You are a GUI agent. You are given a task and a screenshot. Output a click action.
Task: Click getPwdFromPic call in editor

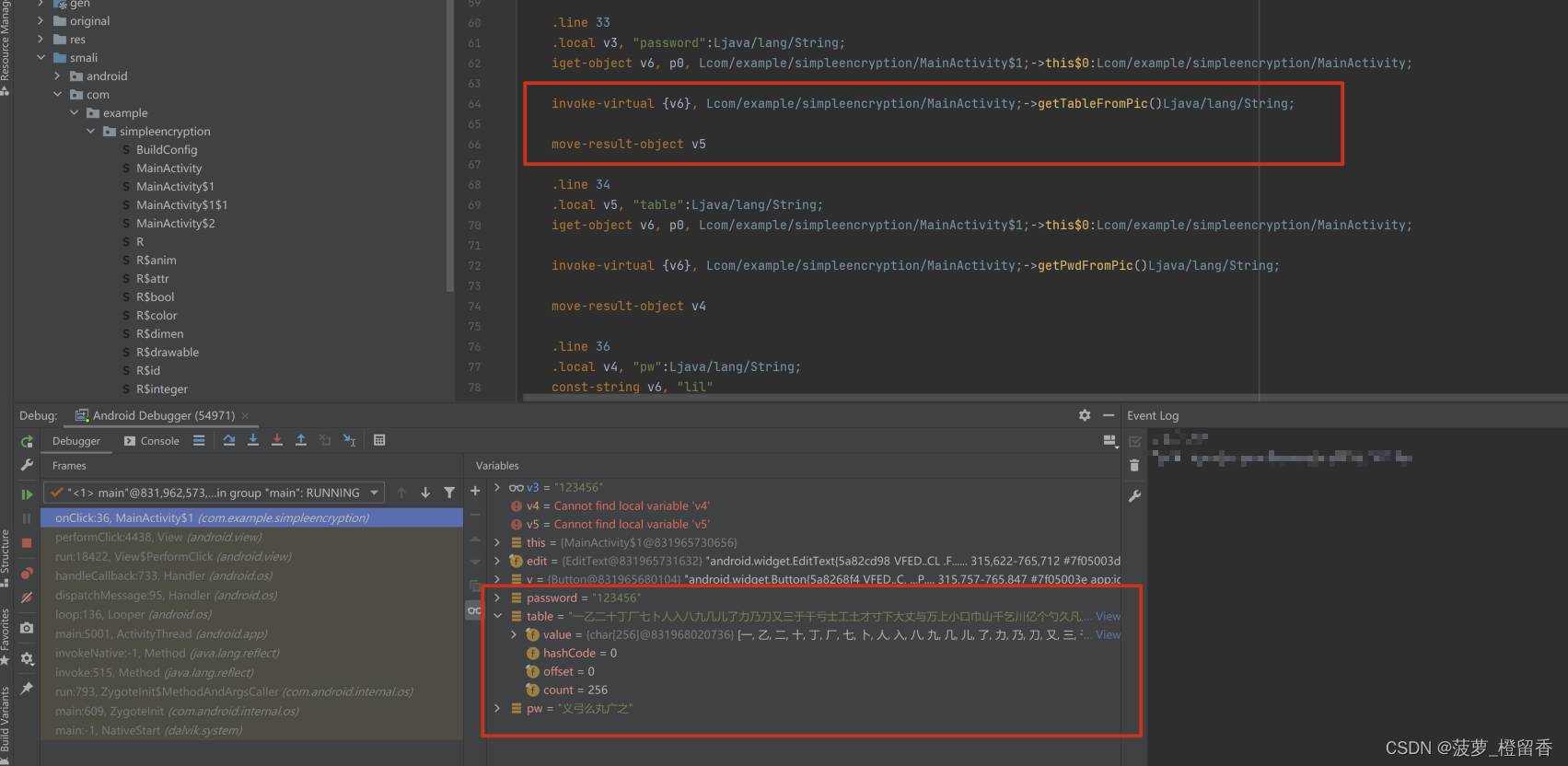(x=1086, y=265)
